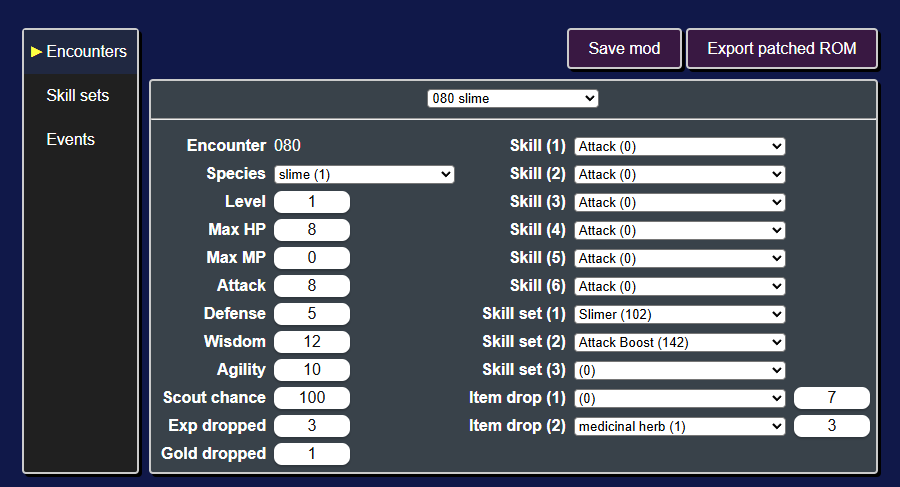Open Item drop (2) medicinal herb dropdown
The image size is (900, 487).
680,427
